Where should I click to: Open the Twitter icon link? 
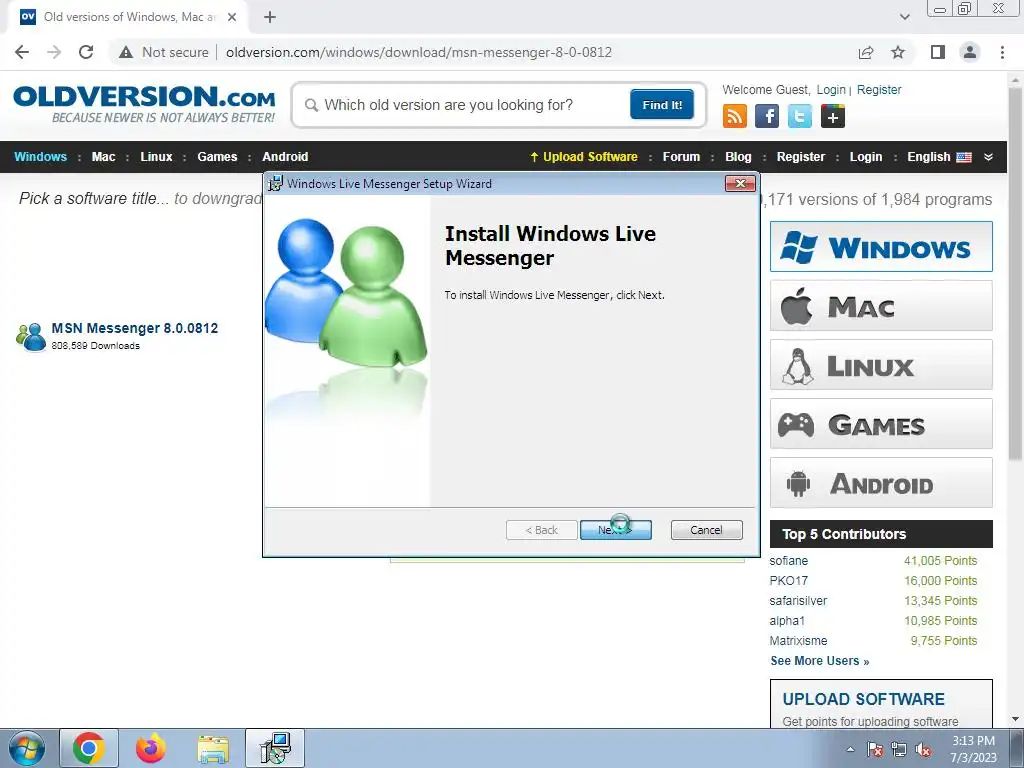(799, 116)
